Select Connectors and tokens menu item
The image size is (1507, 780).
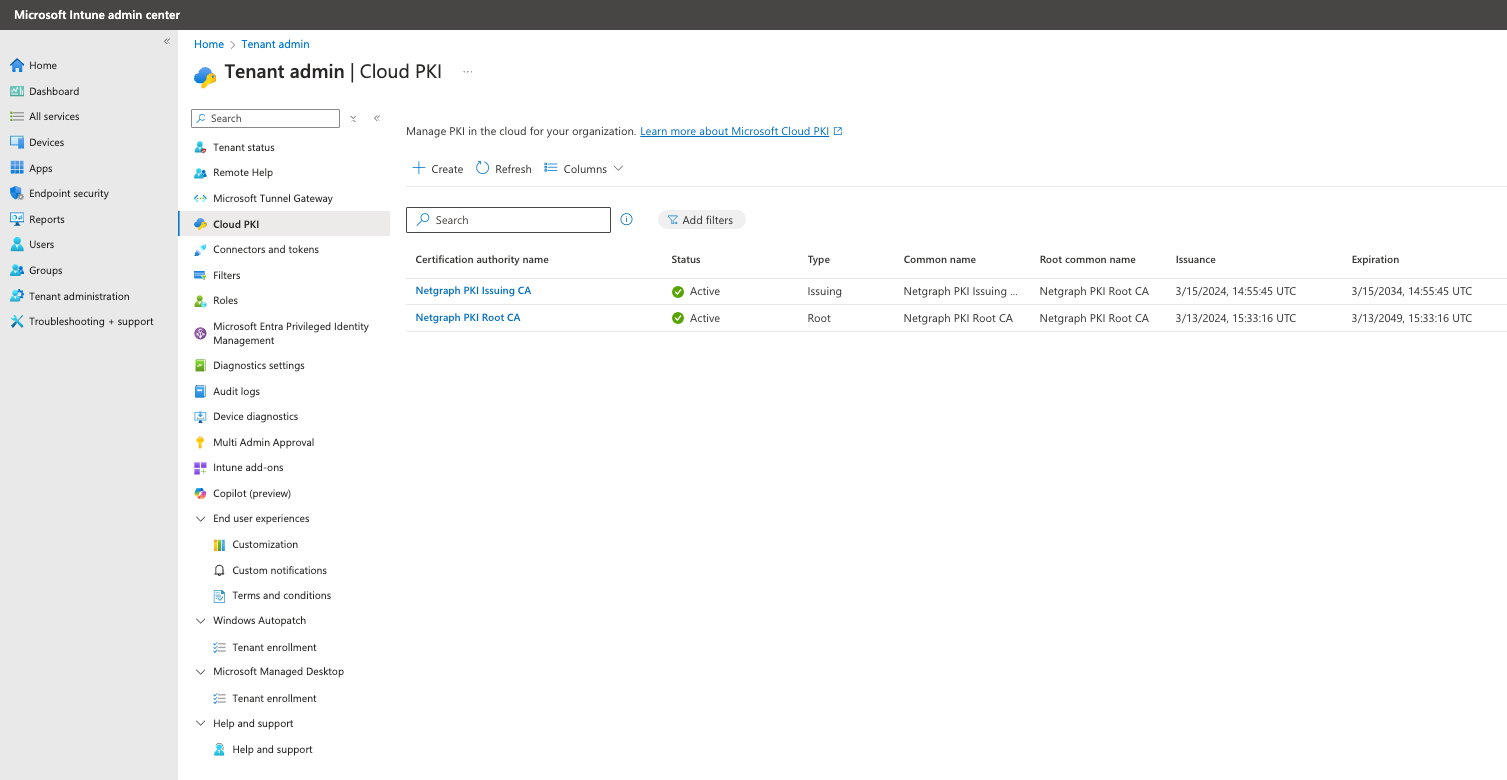265,250
